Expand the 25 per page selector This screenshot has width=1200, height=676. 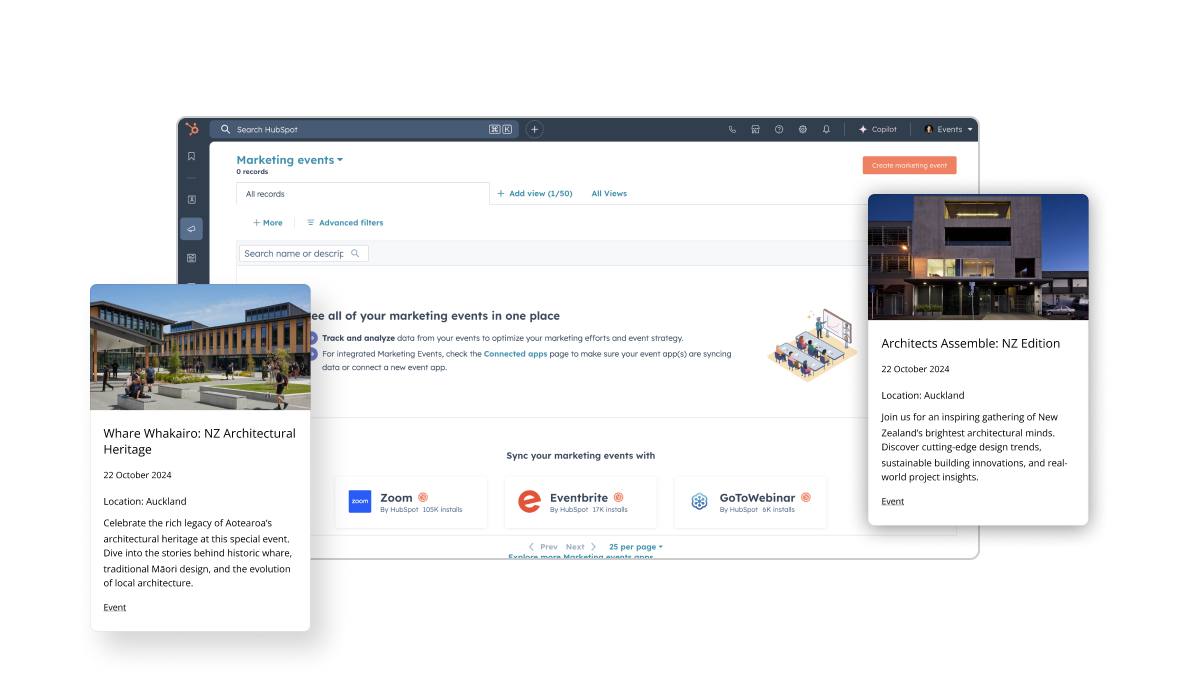(x=635, y=547)
